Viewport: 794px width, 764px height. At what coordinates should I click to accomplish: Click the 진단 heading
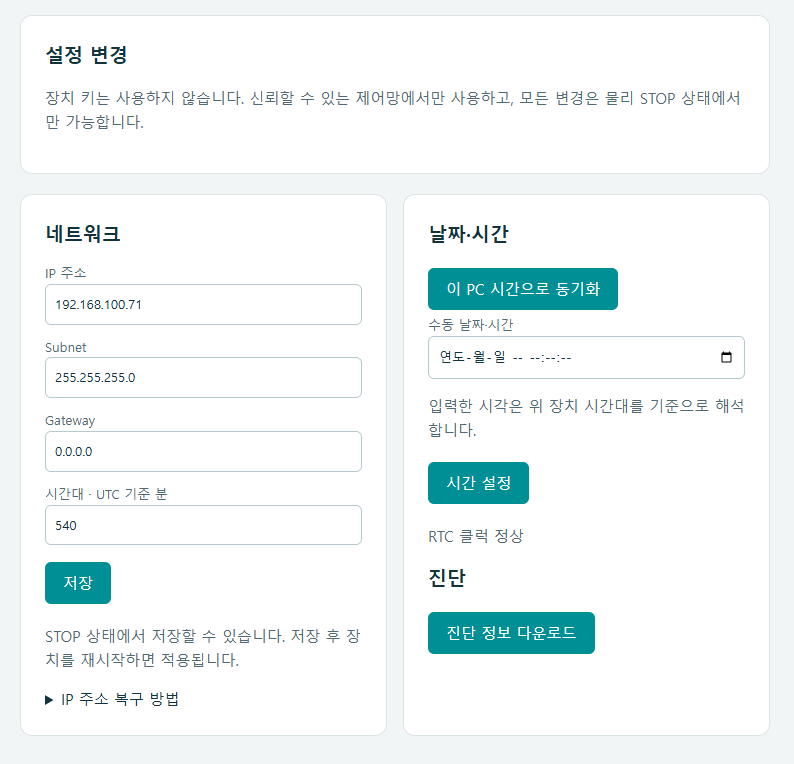click(447, 578)
